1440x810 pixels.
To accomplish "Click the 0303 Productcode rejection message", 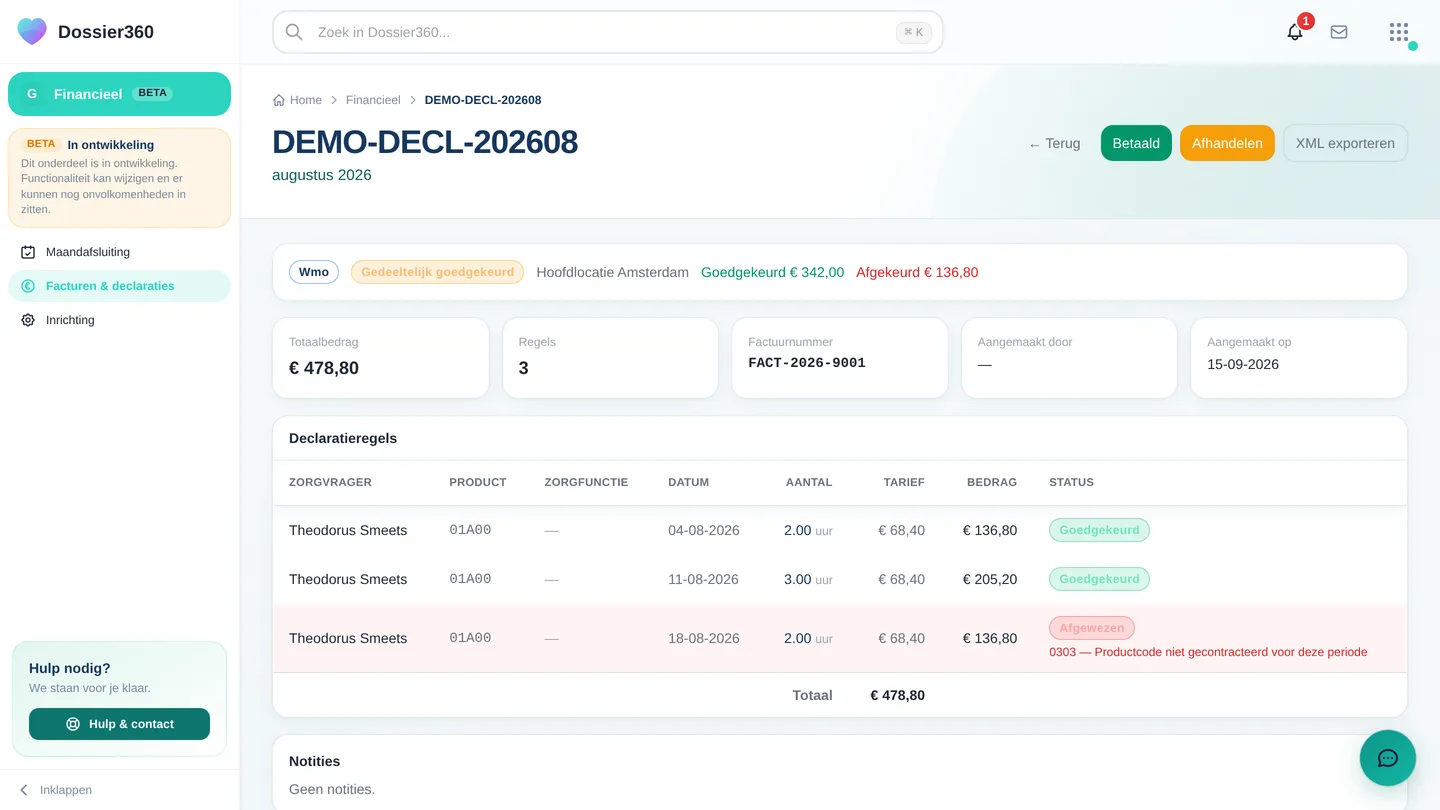I will tap(1208, 652).
